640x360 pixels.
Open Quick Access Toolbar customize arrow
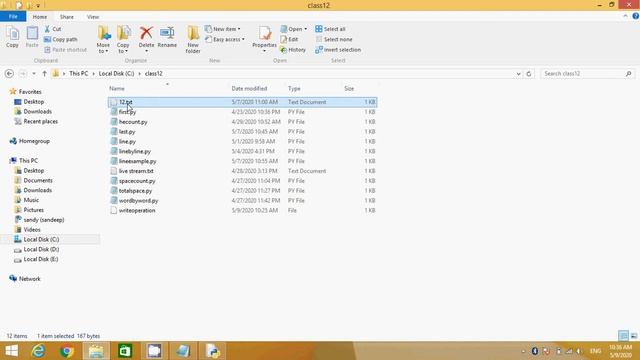[38, 5]
